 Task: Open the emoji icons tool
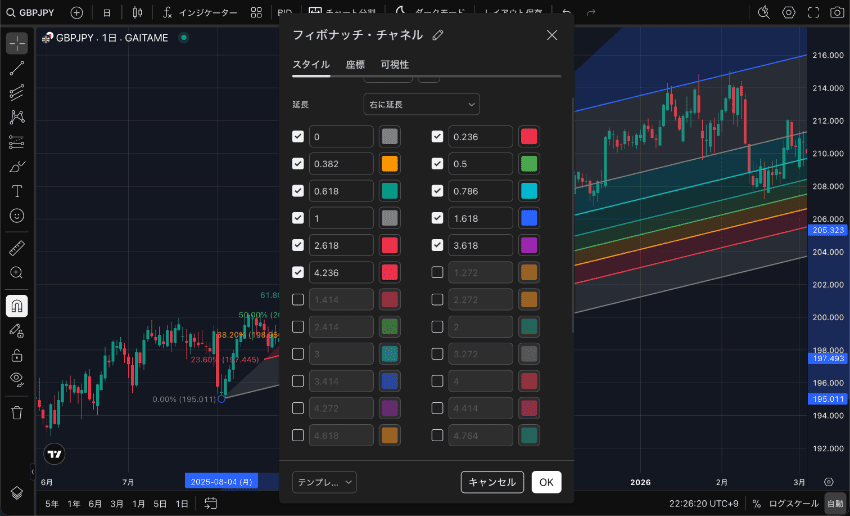pos(17,216)
